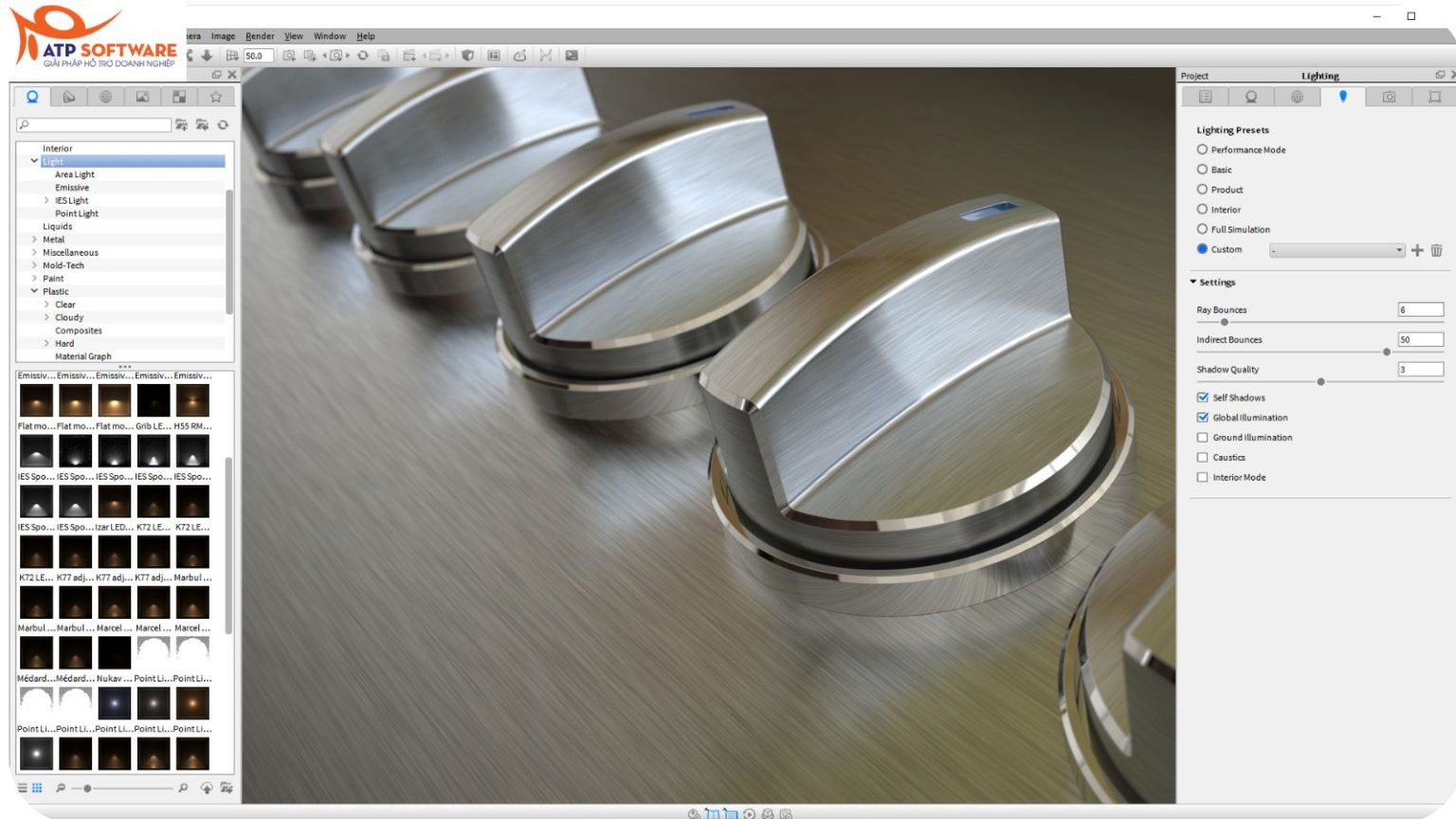The image size is (1456, 819).
Task: Select the Interior lighting preset radio button
Action: tap(1202, 209)
